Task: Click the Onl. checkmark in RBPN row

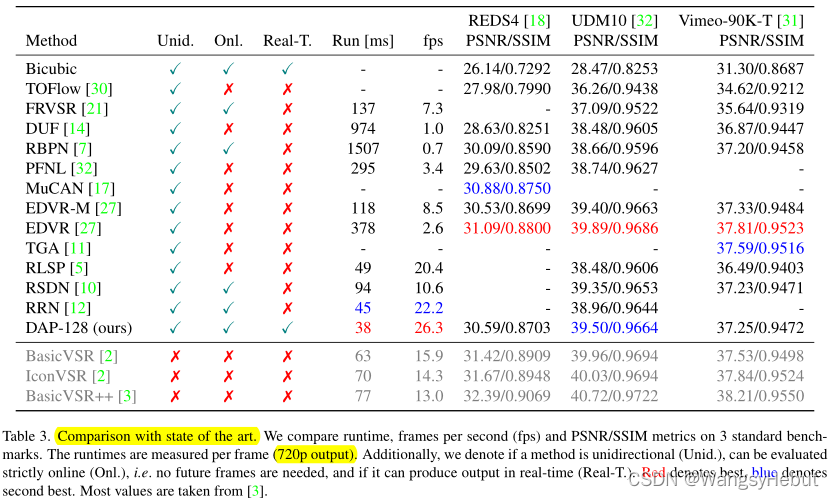Action: [x=228, y=148]
